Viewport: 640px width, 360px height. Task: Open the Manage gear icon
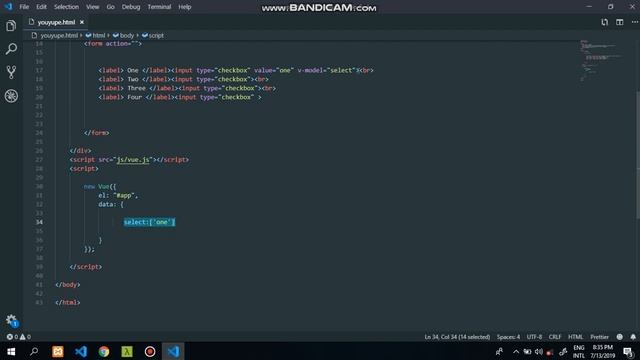click(11, 320)
